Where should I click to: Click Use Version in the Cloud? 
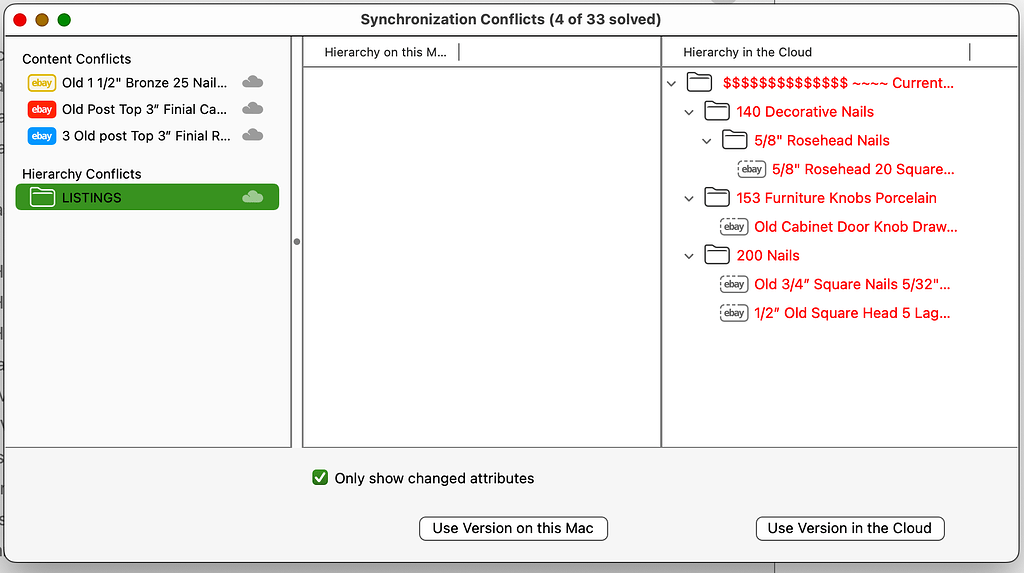(x=850, y=528)
